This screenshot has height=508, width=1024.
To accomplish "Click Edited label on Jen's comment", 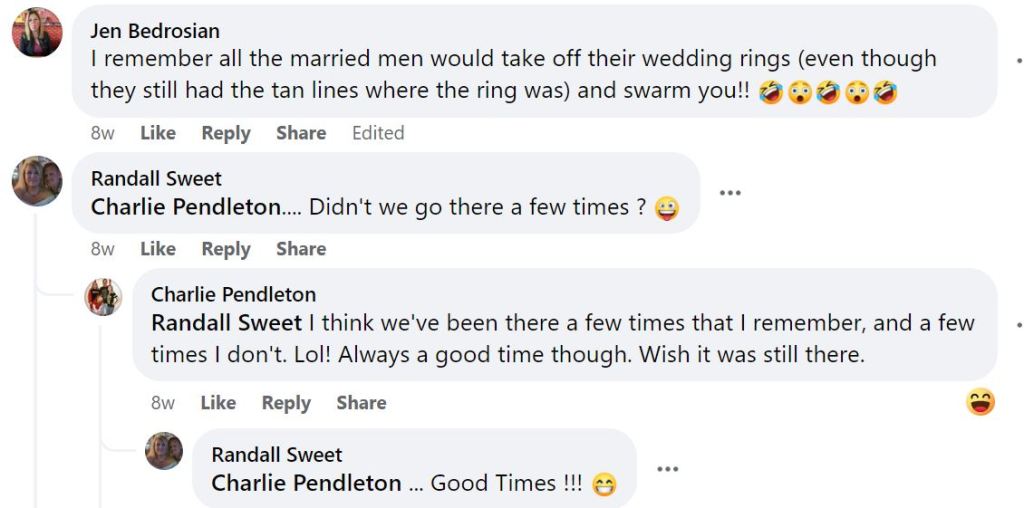I will click(378, 133).
